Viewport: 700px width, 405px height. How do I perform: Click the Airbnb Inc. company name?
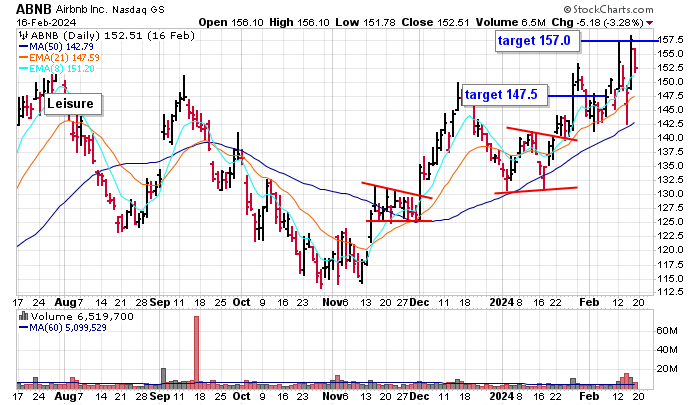pos(82,9)
